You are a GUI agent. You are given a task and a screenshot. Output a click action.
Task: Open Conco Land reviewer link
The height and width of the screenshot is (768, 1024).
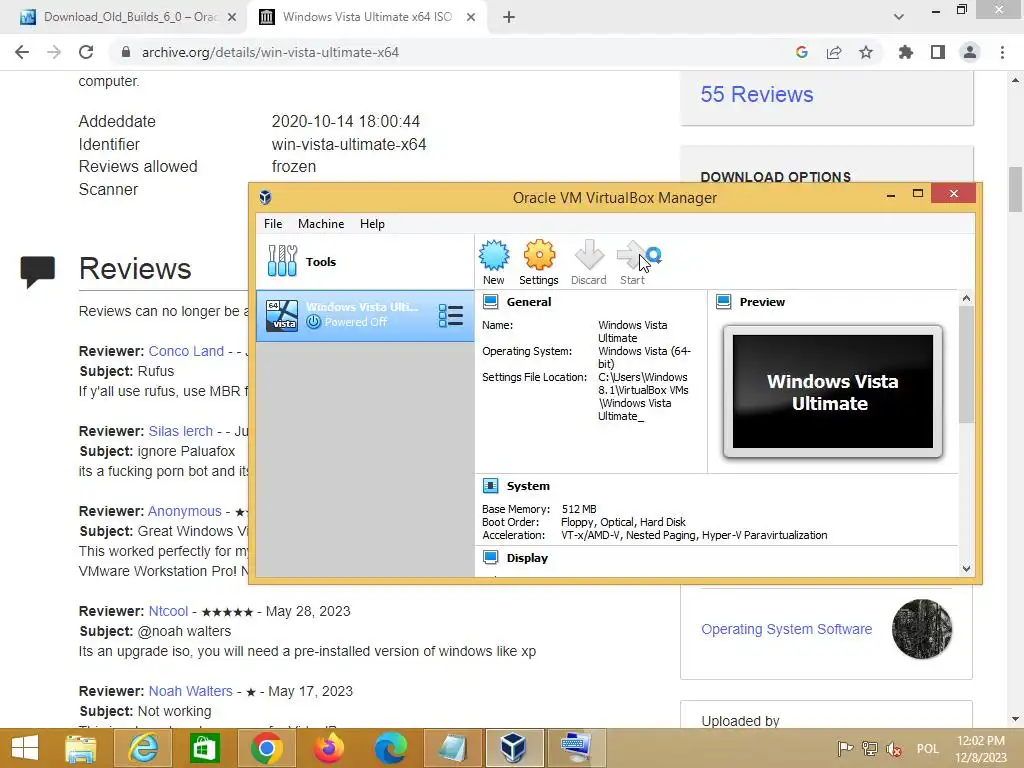coord(186,351)
